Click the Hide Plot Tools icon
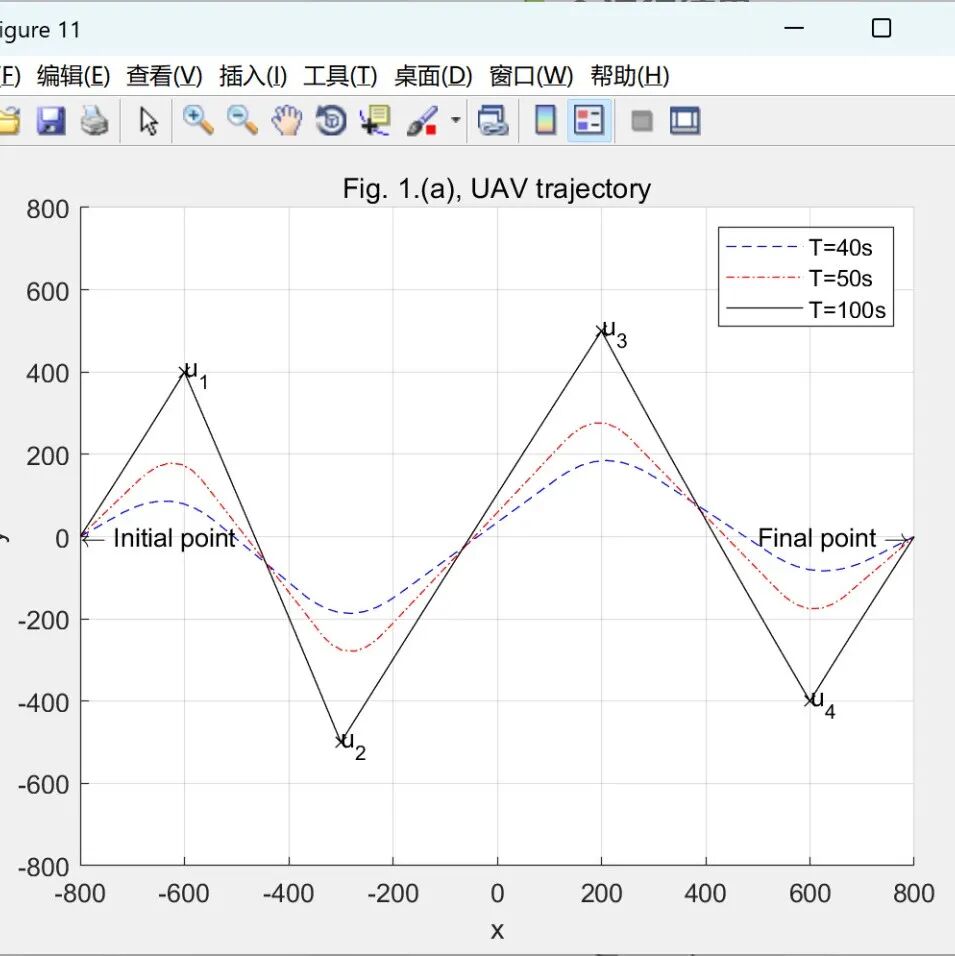Viewport: 955px width, 956px height. 642,121
